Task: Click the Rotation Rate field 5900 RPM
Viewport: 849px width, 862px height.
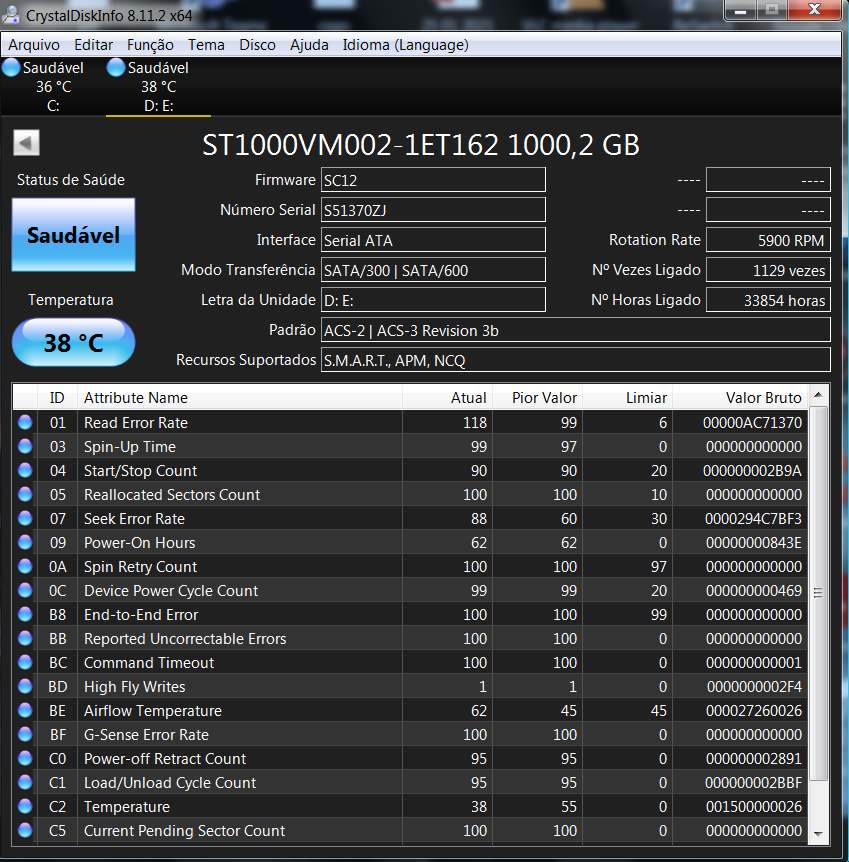Action: click(x=768, y=240)
